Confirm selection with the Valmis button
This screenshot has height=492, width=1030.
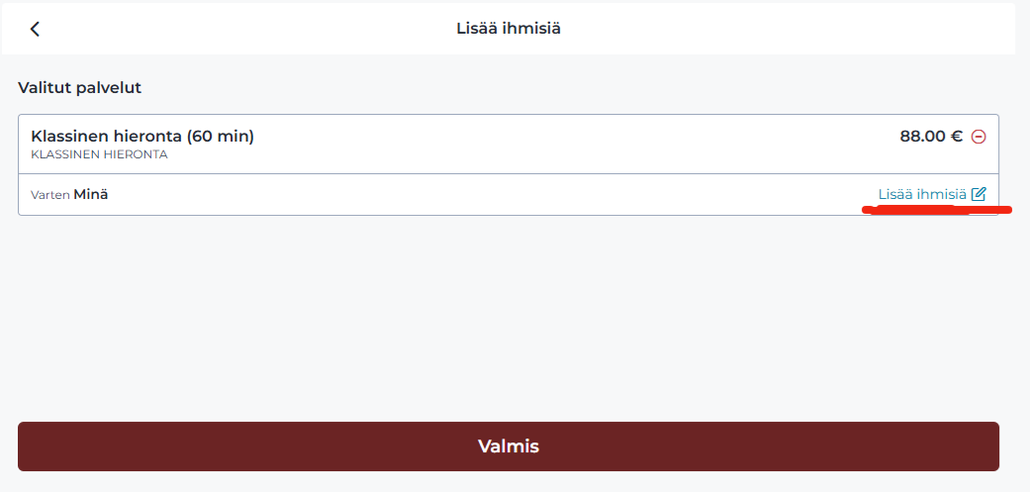click(508, 447)
